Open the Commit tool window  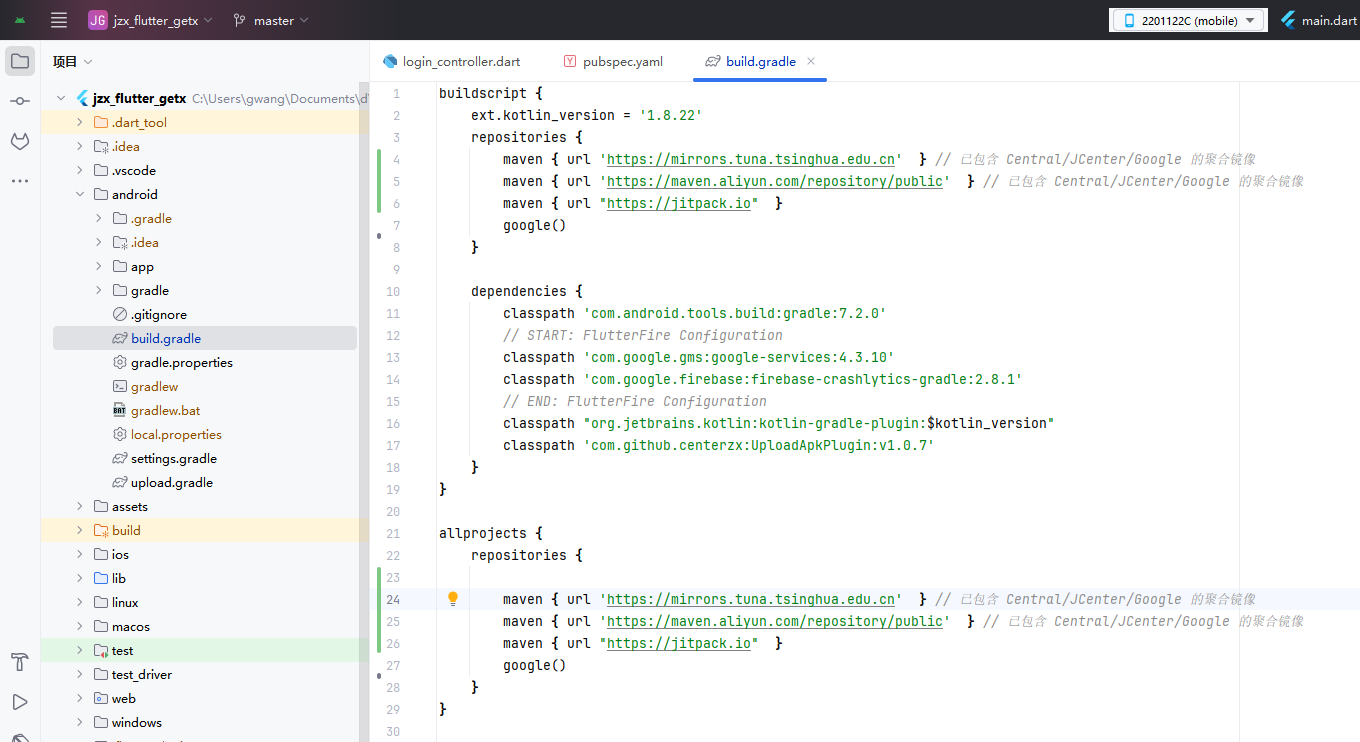(19, 101)
